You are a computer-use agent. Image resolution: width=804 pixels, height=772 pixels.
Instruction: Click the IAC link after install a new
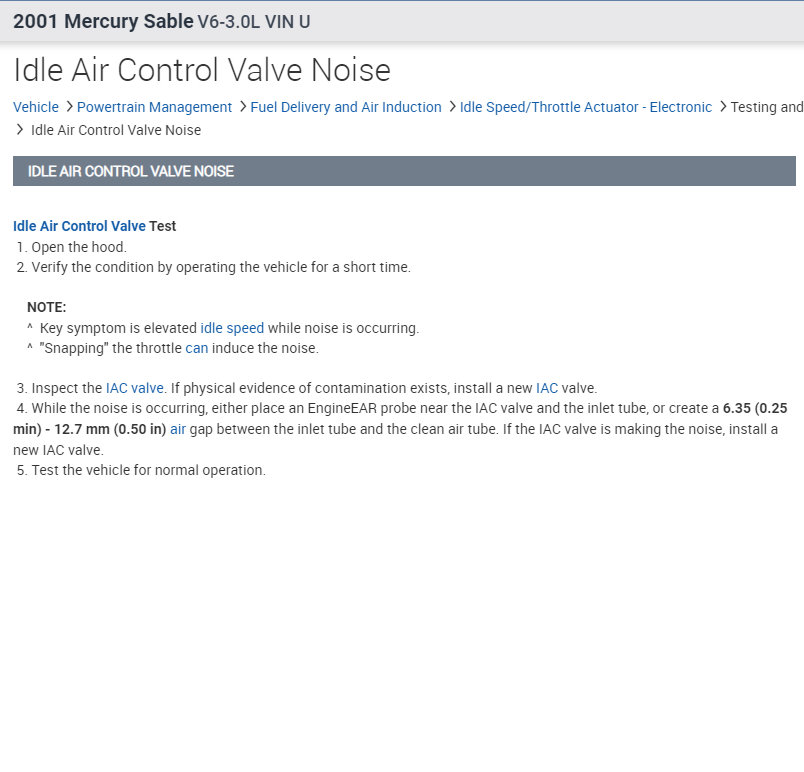pyautogui.click(x=546, y=388)
